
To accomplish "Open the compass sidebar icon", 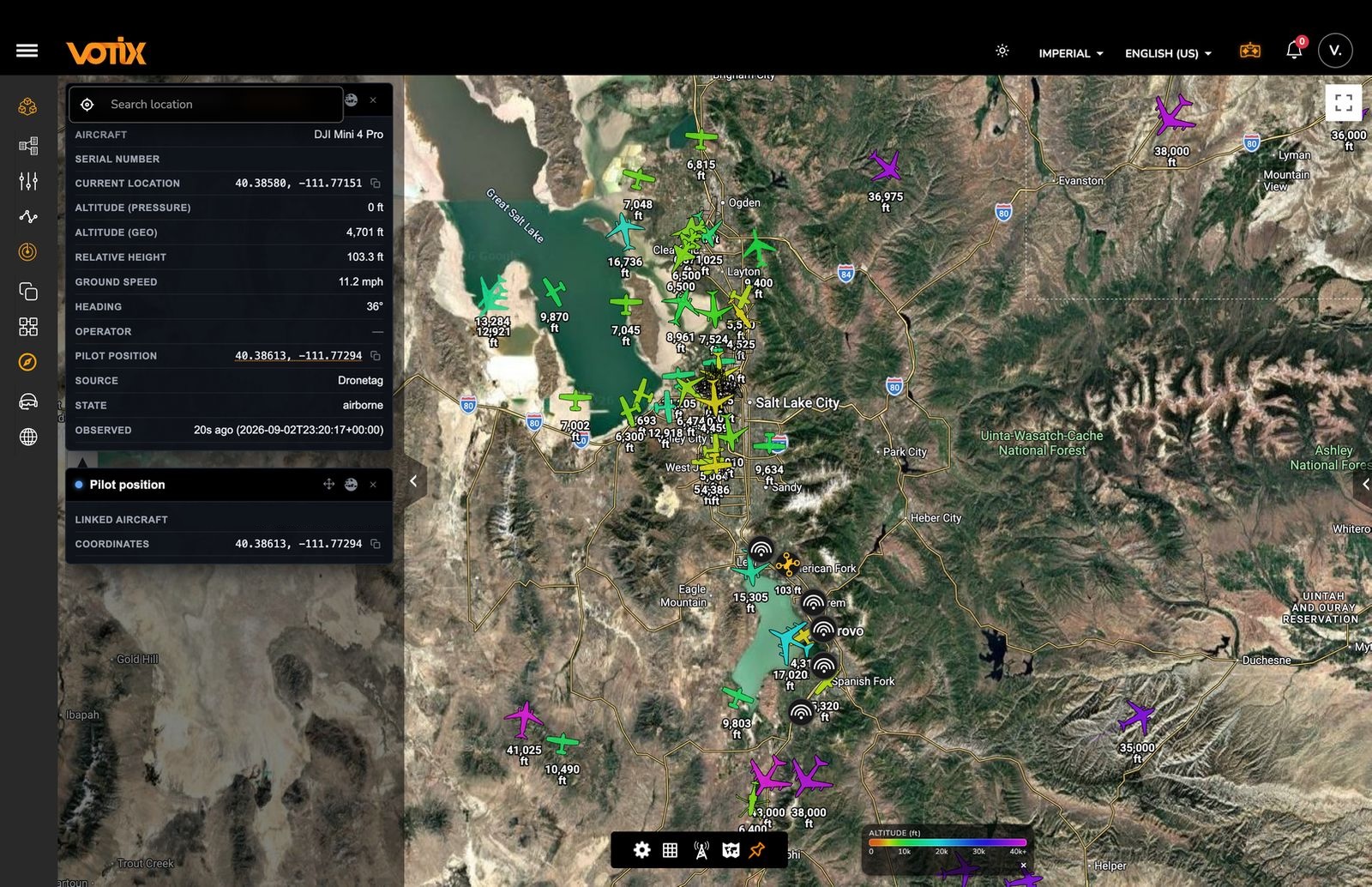I will [28, 363].
